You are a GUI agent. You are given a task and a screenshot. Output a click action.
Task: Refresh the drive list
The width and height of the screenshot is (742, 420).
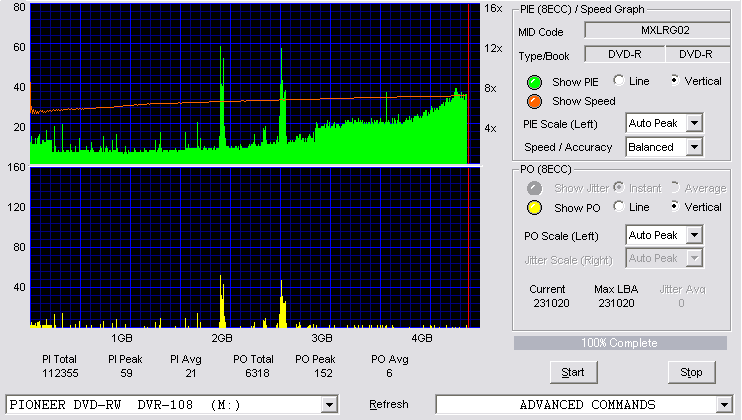click(389, 404)
